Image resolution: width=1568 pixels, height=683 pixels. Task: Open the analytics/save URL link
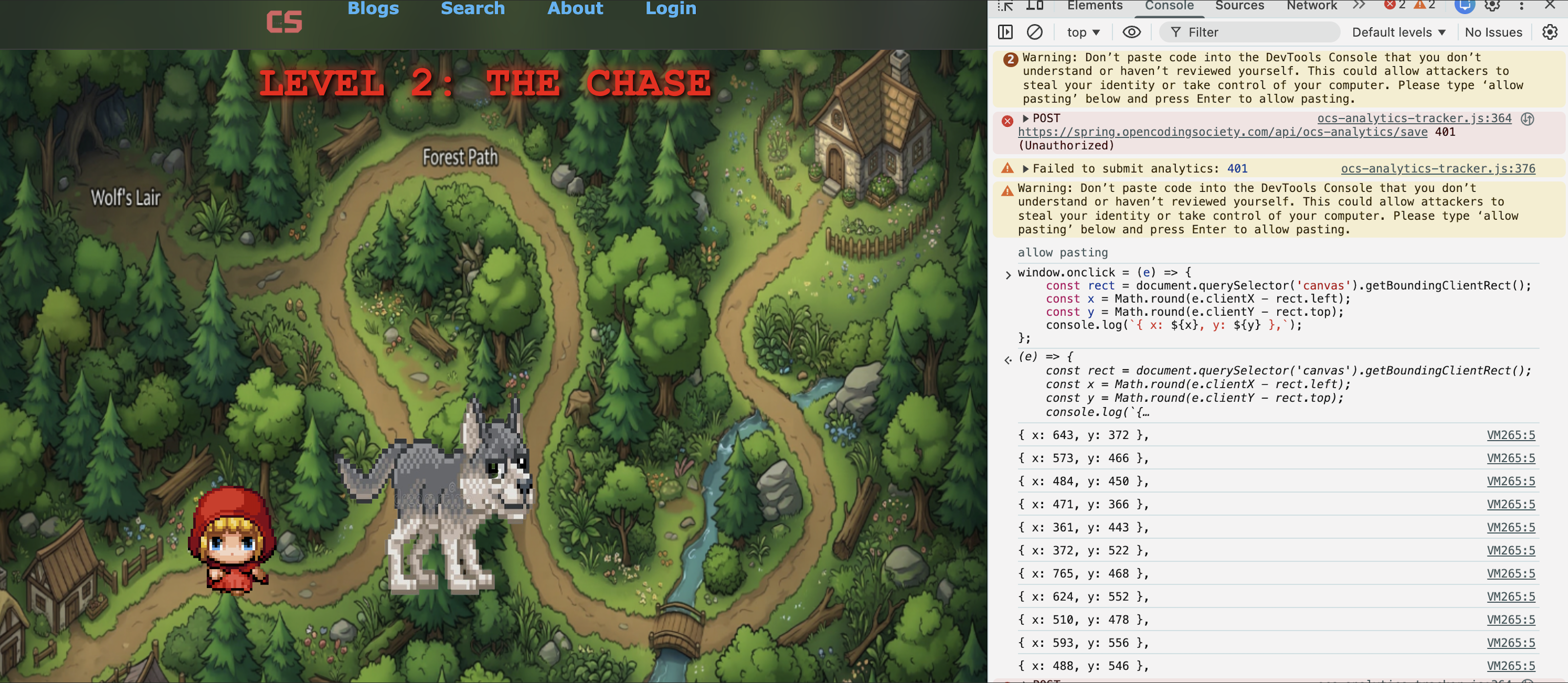point(1222,132)
